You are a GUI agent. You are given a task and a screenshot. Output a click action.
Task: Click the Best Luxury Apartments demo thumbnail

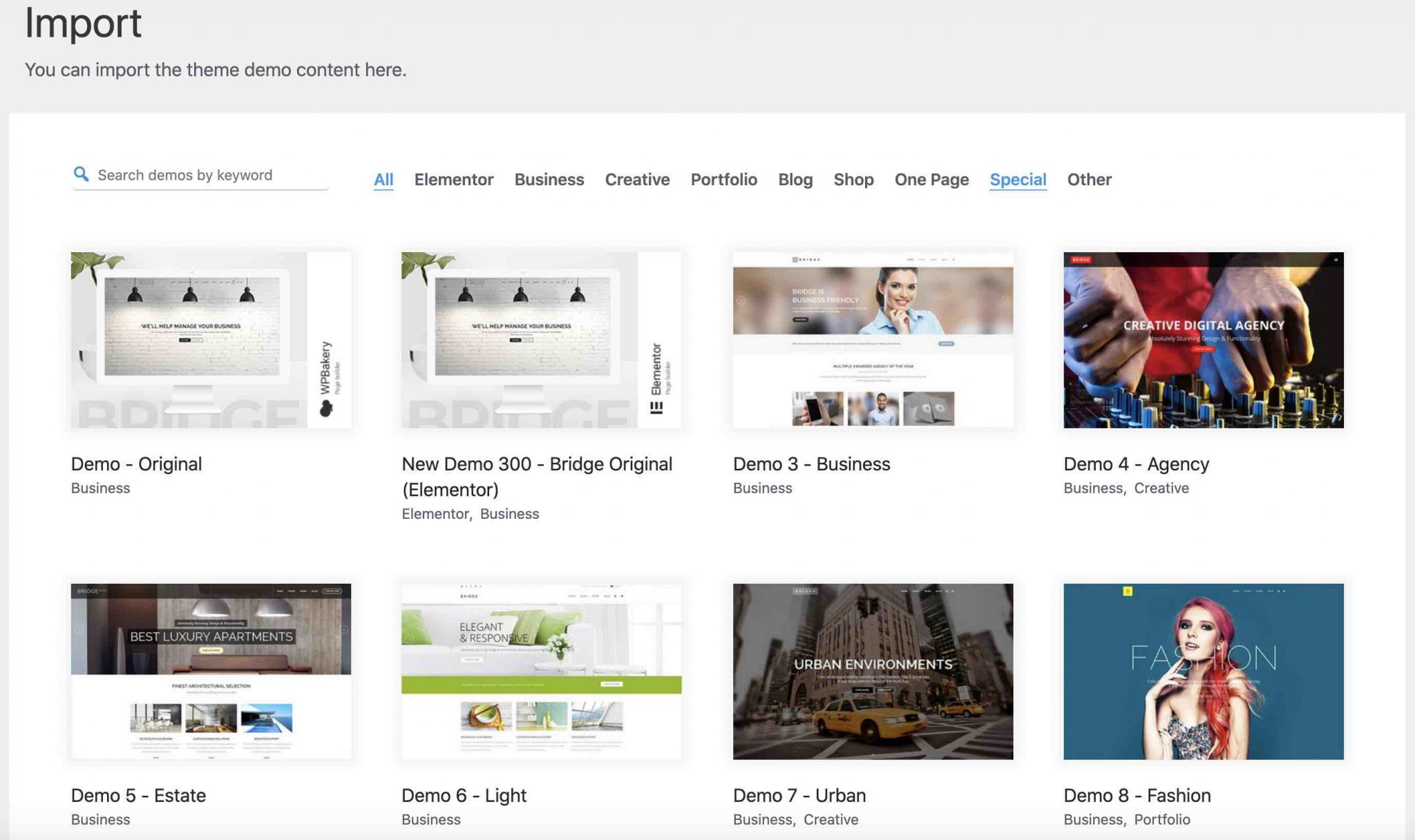(x=211, y=671)
